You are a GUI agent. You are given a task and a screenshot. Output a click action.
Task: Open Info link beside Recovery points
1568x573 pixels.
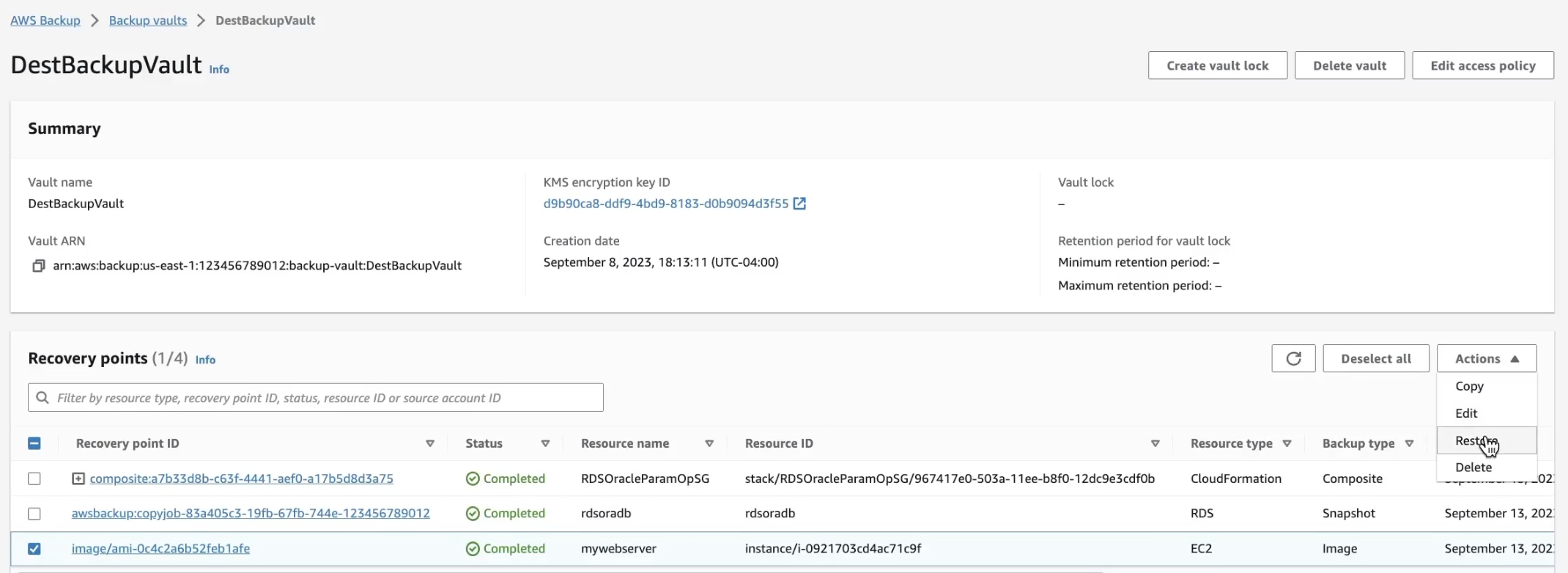tap(205, 360)
